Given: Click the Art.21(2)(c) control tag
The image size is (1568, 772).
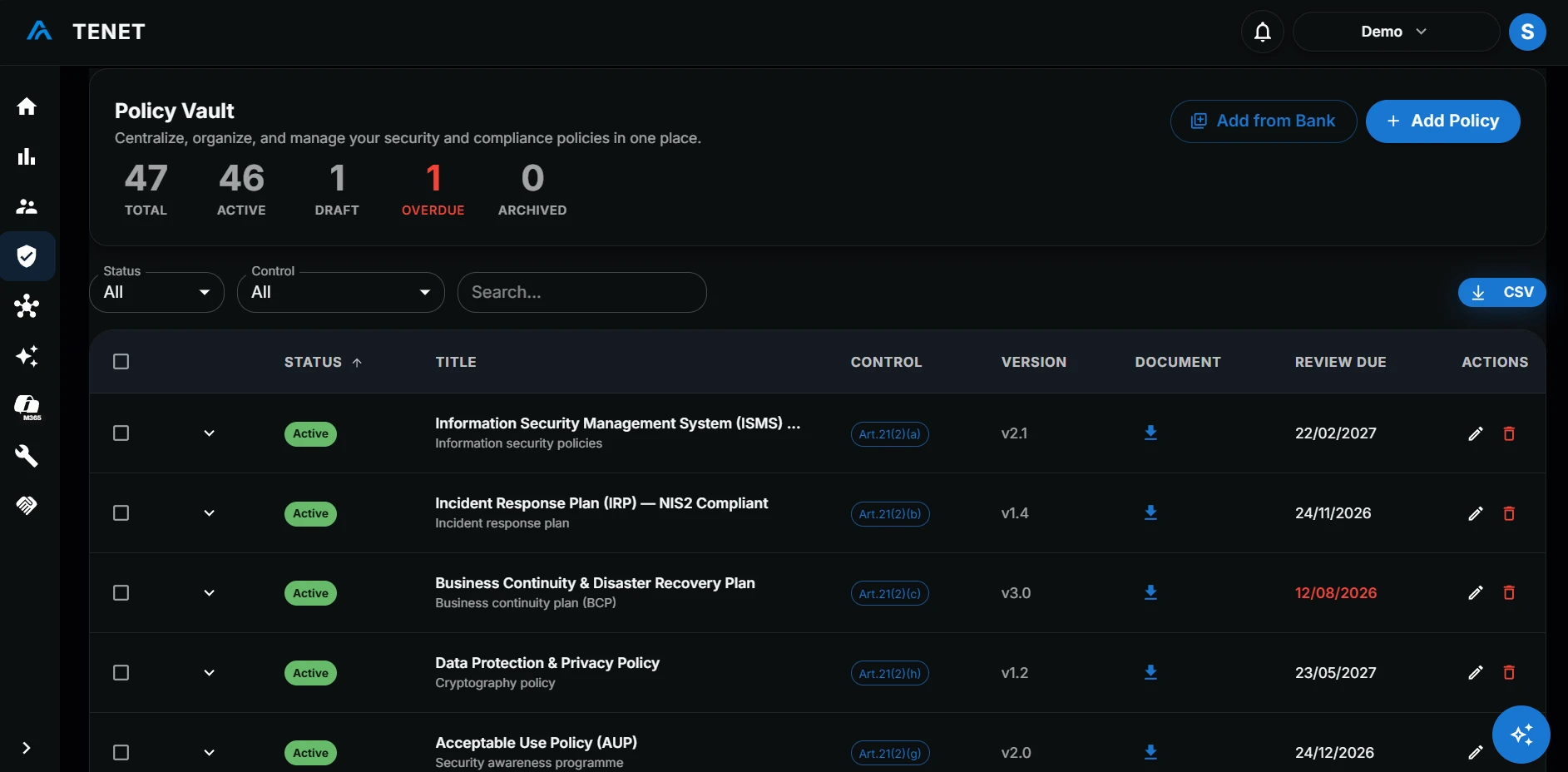Looking at the screenshot, I should tap(890, 593).
